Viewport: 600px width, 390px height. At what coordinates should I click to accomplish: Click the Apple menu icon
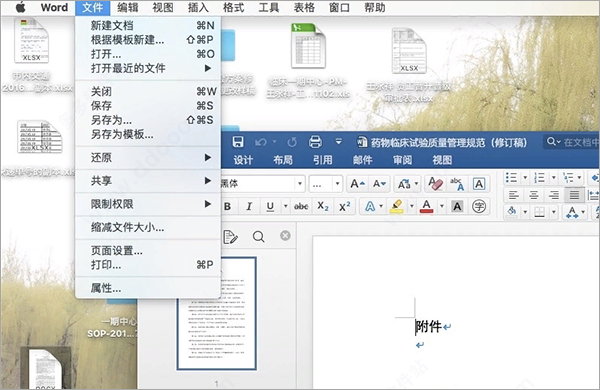pyautogui.click(x=20, y=7)
